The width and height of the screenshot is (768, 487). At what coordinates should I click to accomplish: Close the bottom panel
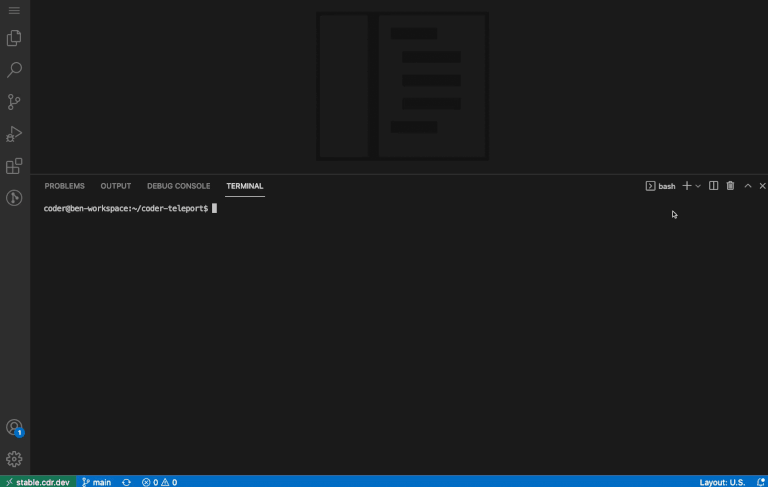pyautogui.click(x=763, y=186)
